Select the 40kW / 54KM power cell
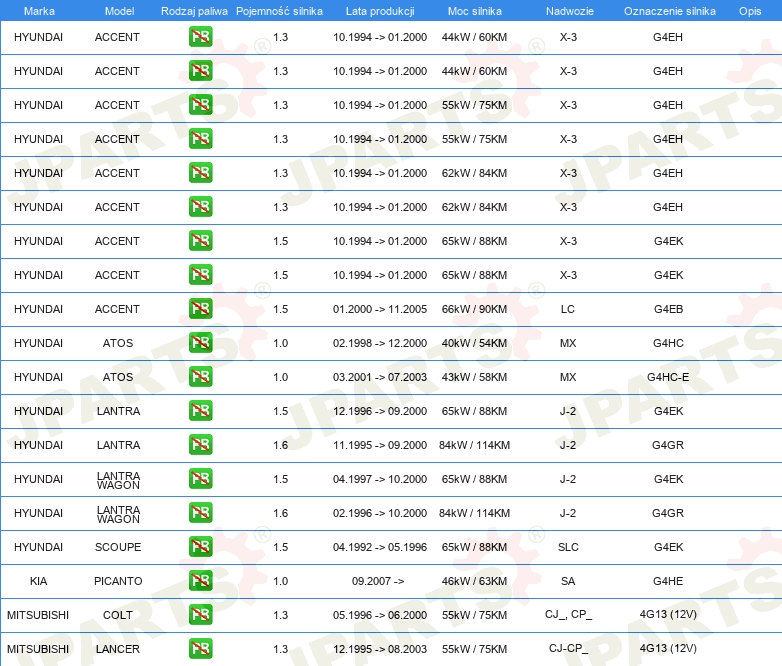 474,343
